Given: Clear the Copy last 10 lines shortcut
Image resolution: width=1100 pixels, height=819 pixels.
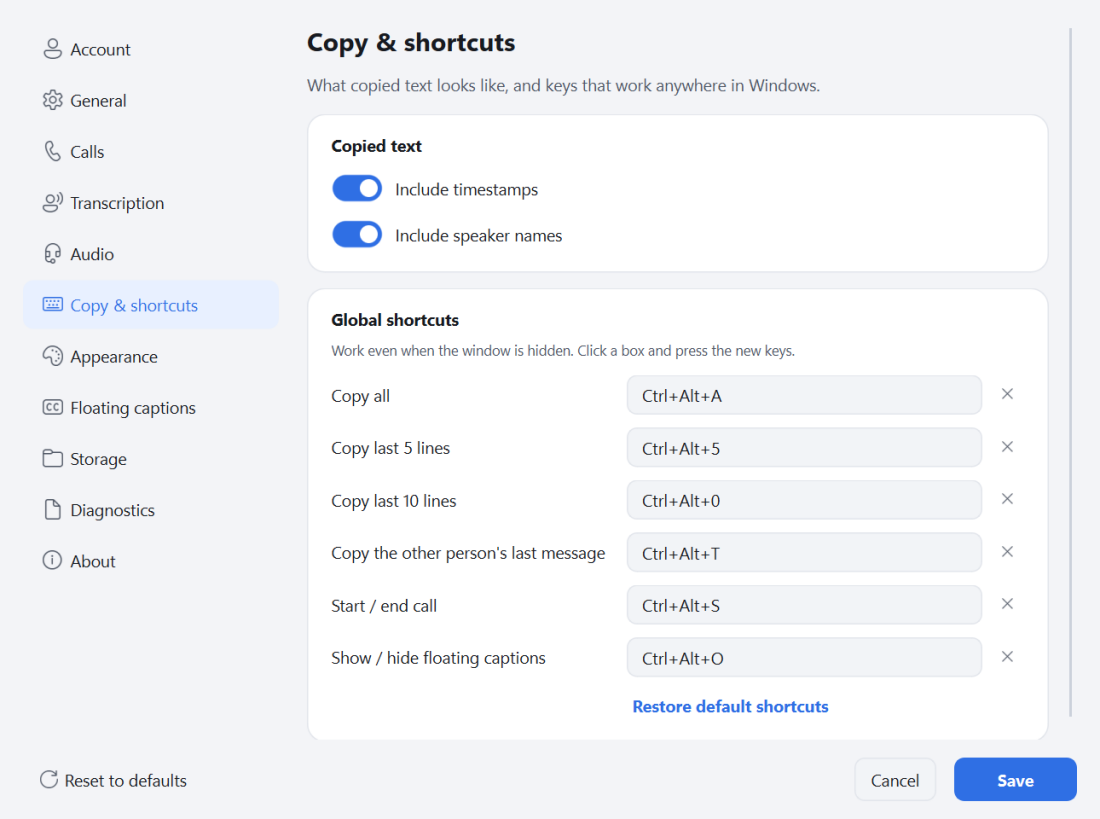Looking at the screenshot, I should (1007, 499).
